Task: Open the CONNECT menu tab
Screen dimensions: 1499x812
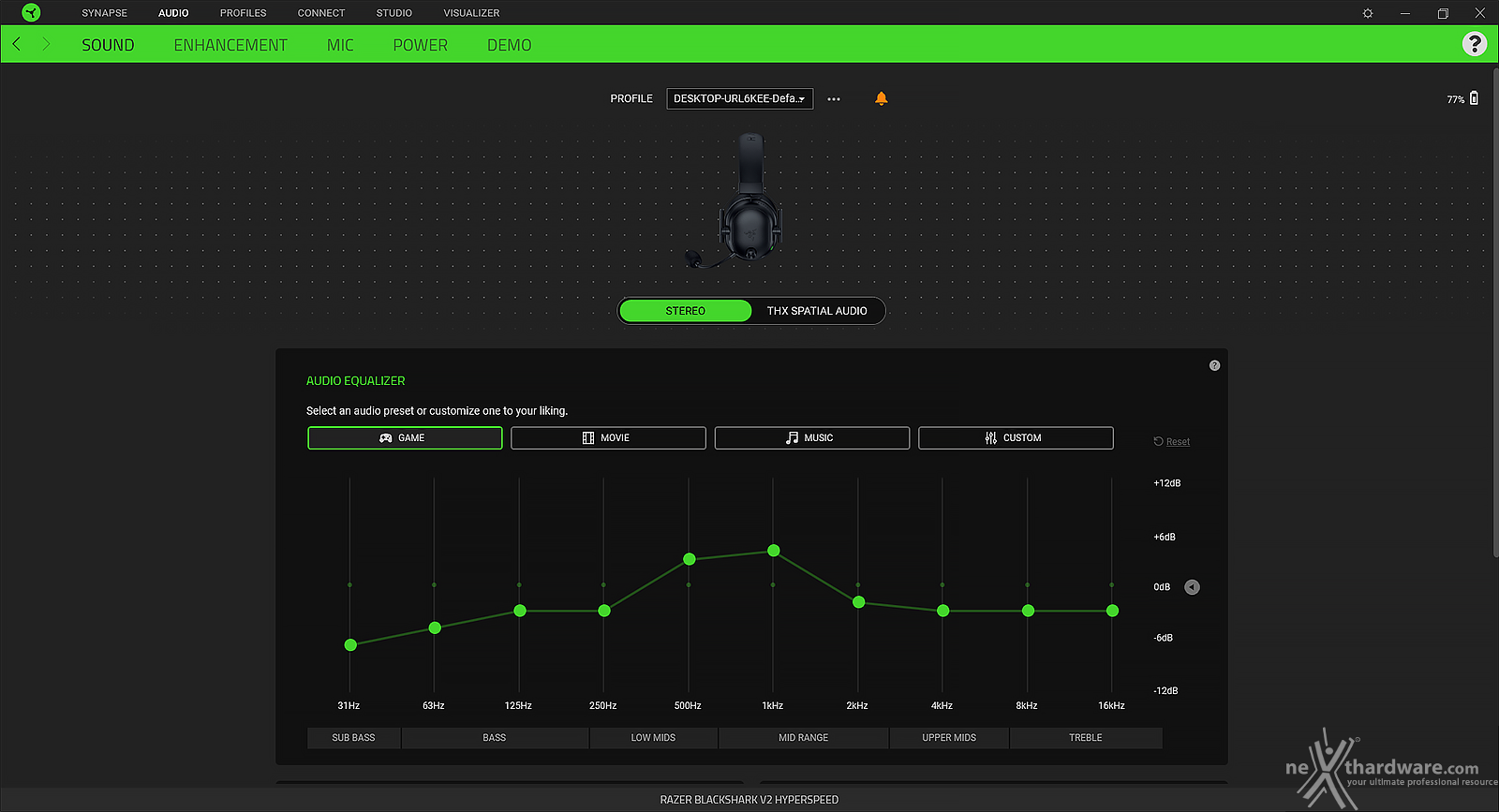Action: pyautogui.click(x=321, y=13)
